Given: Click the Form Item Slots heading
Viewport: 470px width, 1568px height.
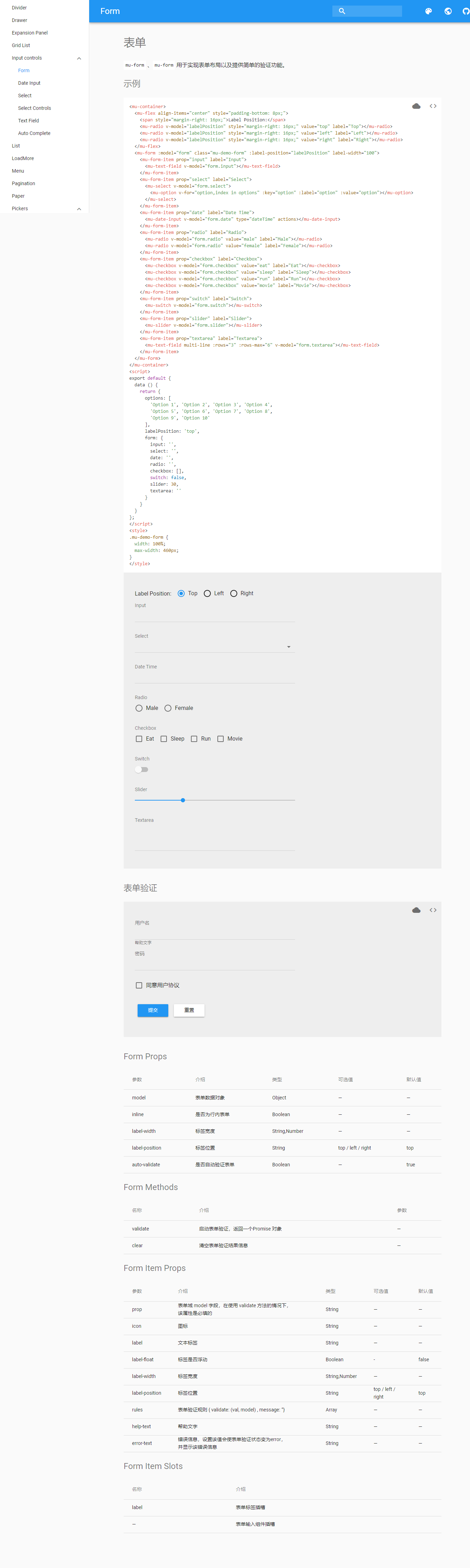Looking at the screenshot, I should [153, 1466].
